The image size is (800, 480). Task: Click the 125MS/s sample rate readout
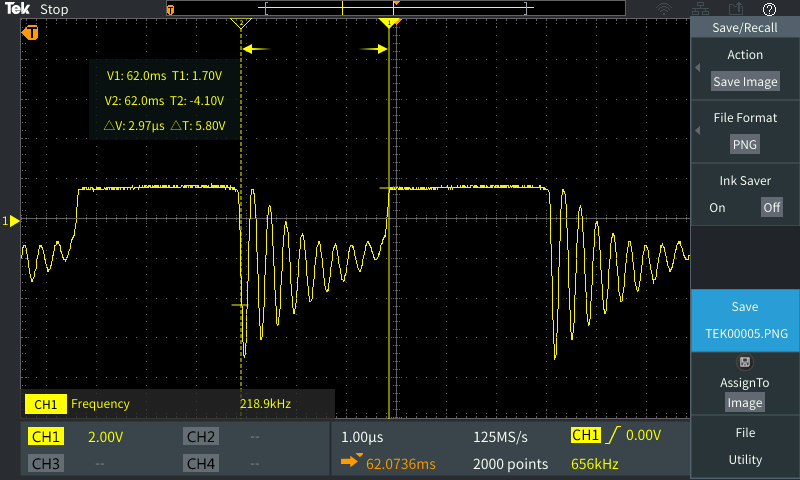coord(500,437)
